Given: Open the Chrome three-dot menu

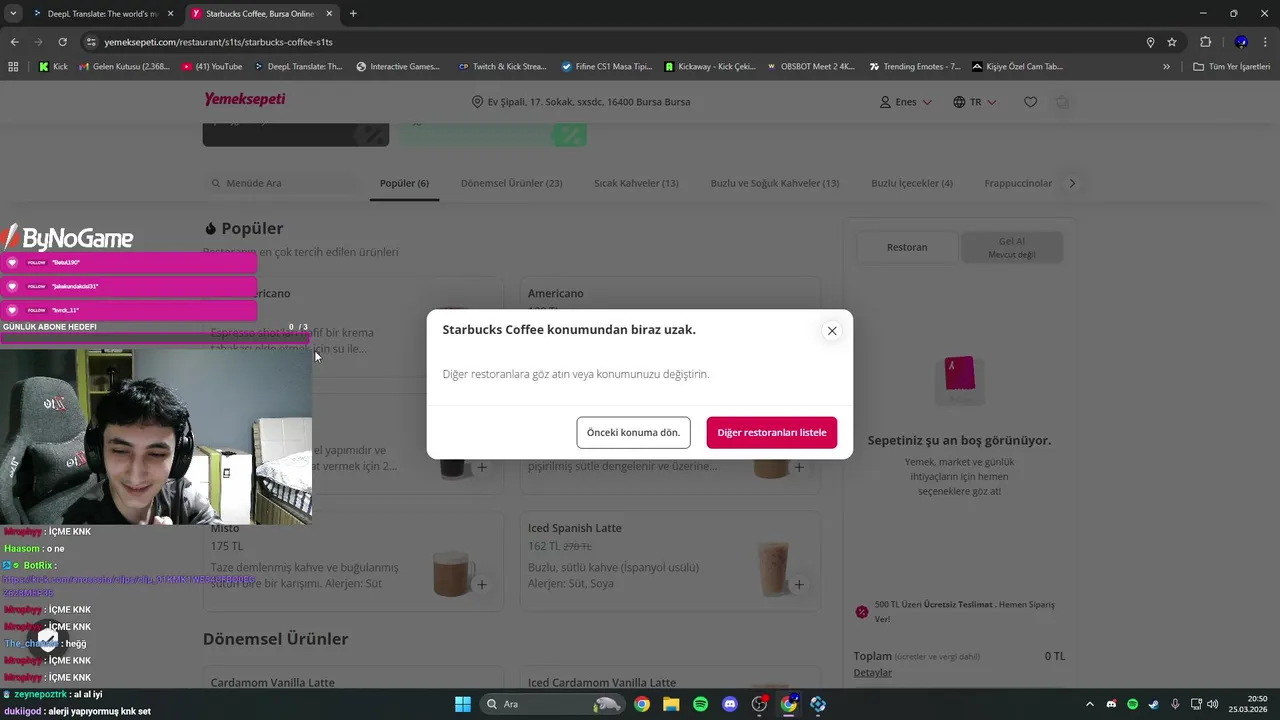Looking at the screenshot, I should tap(1266, 42).
